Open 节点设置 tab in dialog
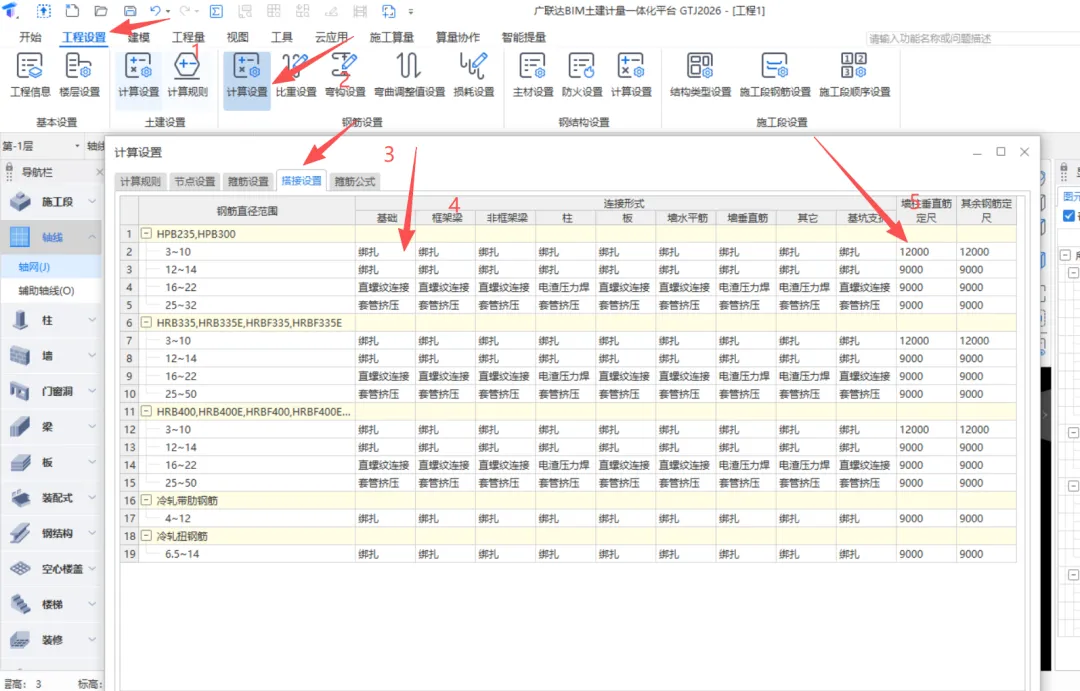The width and height of the screenshot is (1080, 691). coord(194,181)
